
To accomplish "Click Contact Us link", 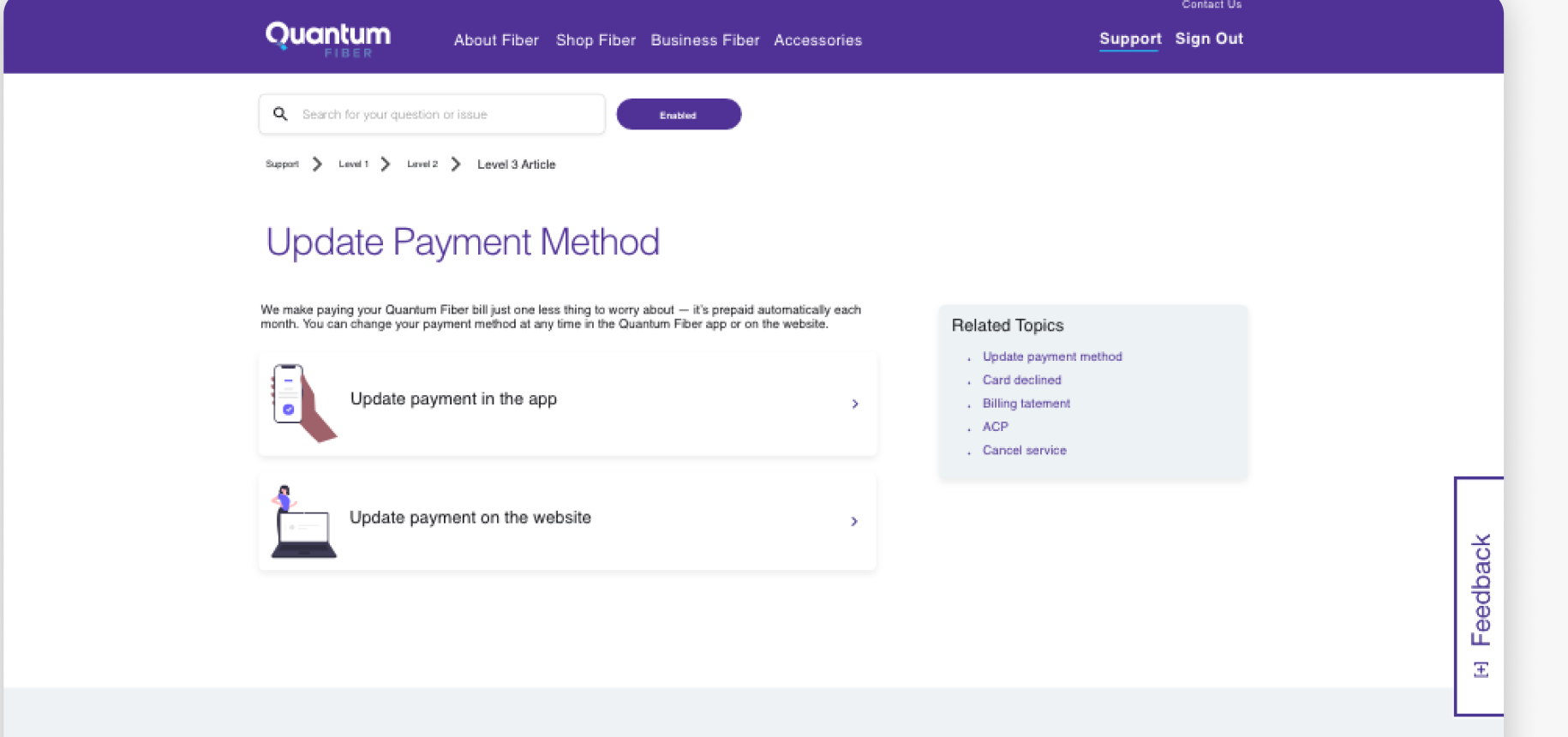I will point(1212,5).
